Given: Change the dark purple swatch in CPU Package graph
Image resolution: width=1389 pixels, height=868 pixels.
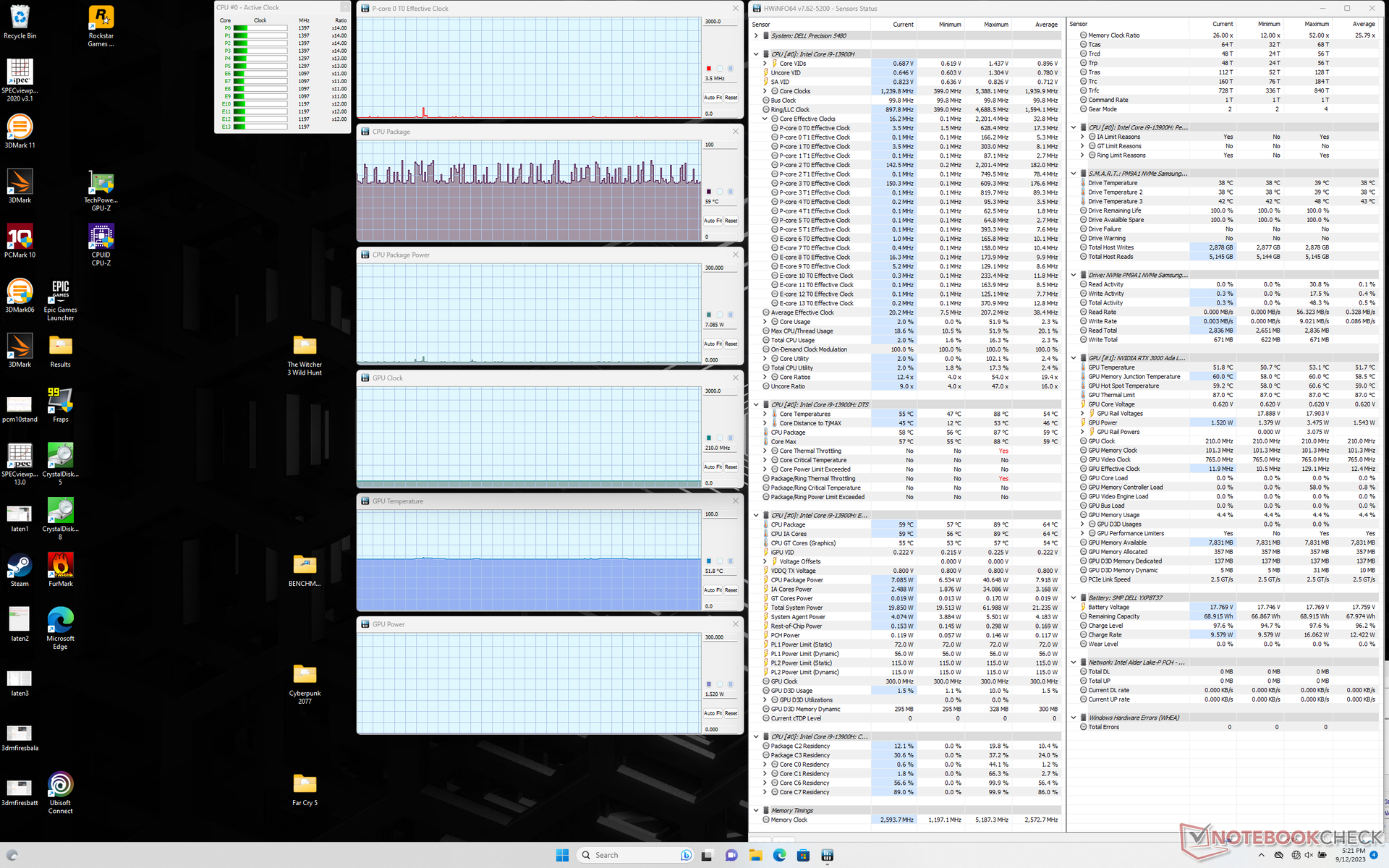Looking at the screenshot, I should (709, 192).
